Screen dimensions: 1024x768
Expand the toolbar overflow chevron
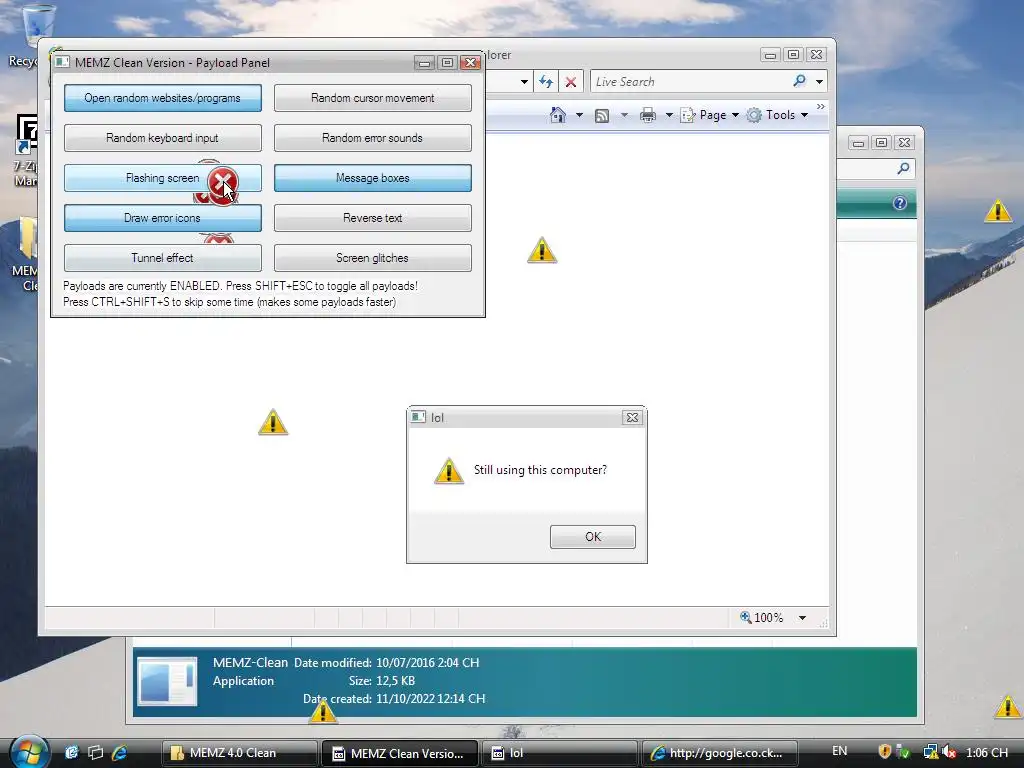[x=821, y=106]
